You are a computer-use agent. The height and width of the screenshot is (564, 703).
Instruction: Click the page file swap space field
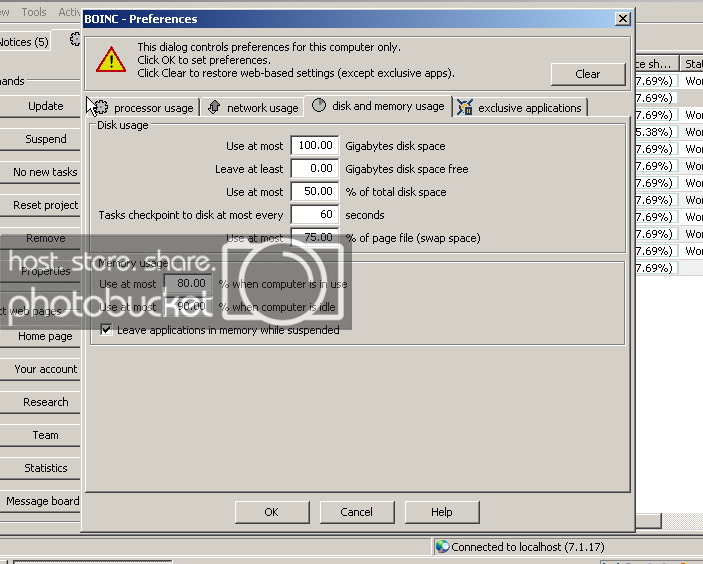click(314, 238)
